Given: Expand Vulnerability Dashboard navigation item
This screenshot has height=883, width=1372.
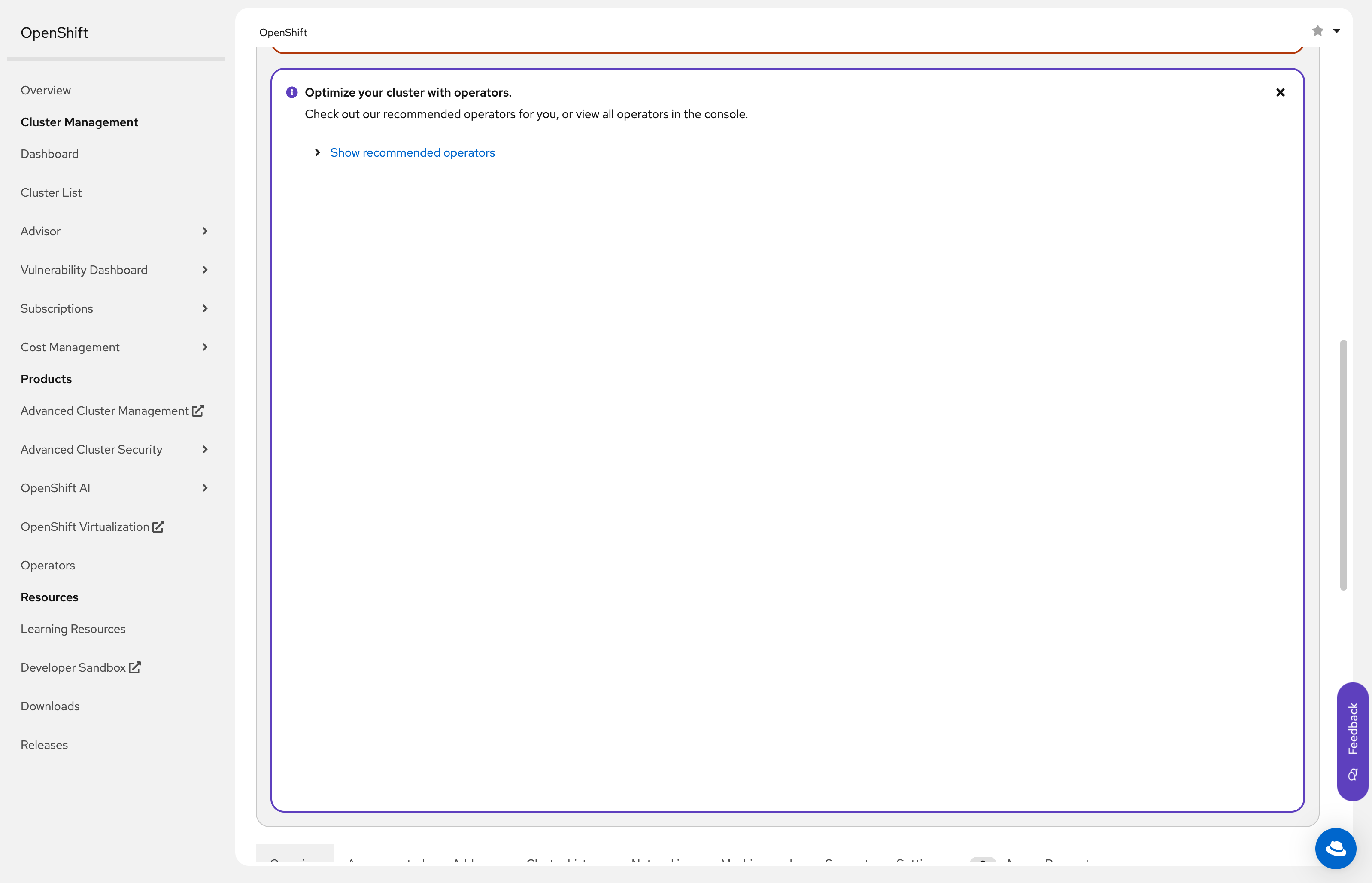Looking at the screenshot, I should [x=205, y=270].
